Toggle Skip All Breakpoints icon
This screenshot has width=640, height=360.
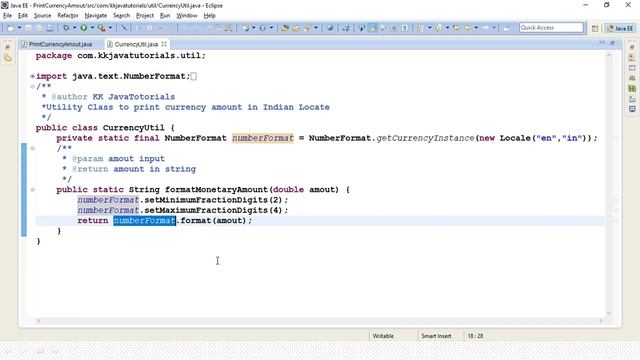[x=124, y=28]
